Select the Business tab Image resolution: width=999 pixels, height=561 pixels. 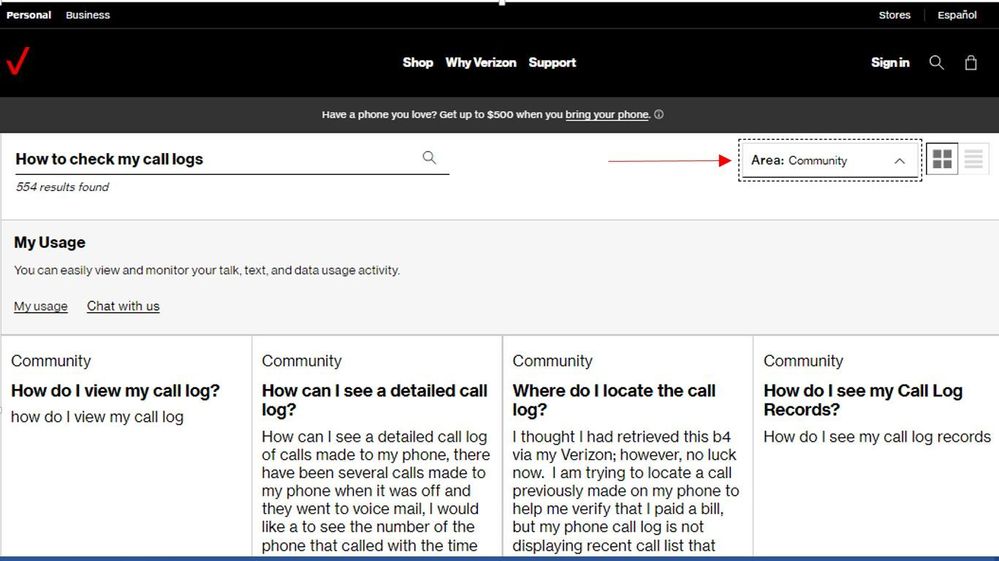coord(88,15)
